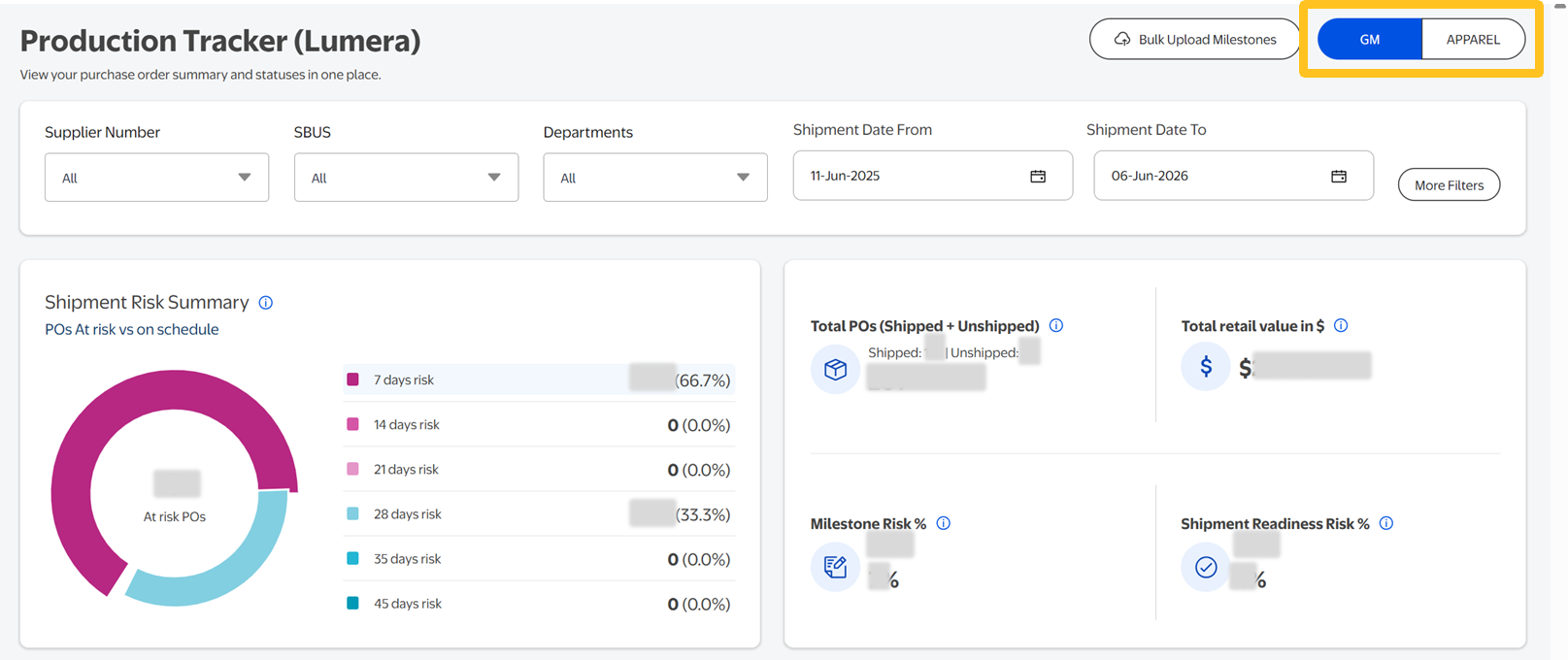This screenshot has width=1568, height=660.
Task: Click the 7 days risk legend swatch
Action: coord(353,379)
